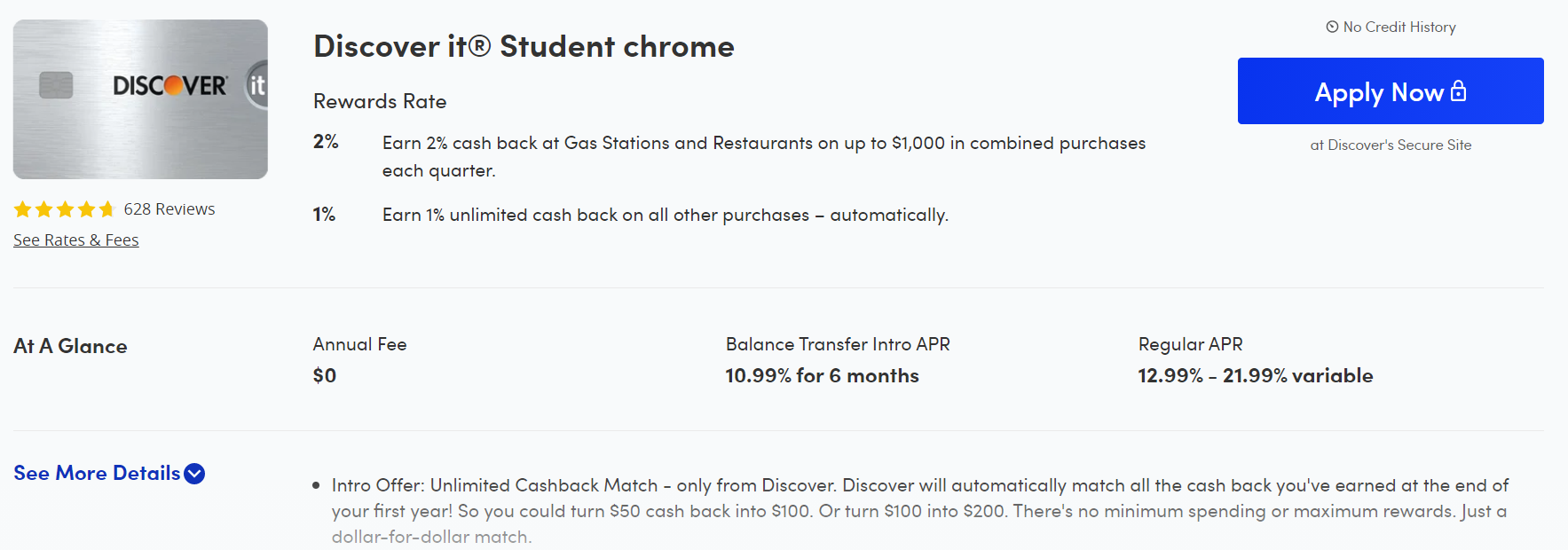Click the Apply Now button
The height and width of the screenshot is (550, 1568).
1391,91
